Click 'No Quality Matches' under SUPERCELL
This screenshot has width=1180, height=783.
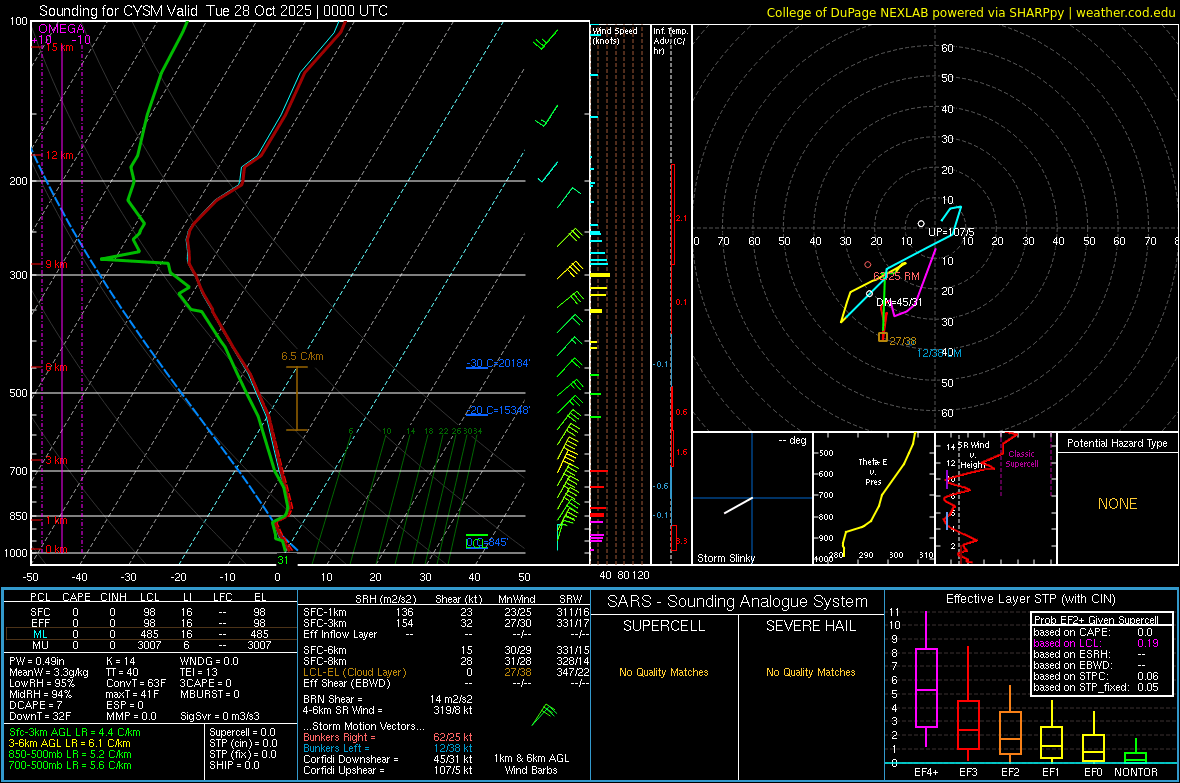(x=664, y=672)
